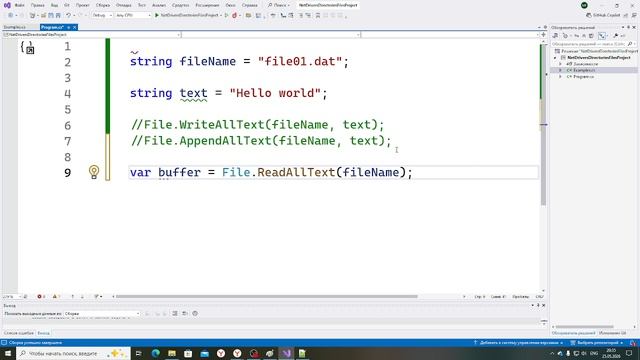640x360 pixels.
Task: Click the lightbulb quick actions icon on line 9
Action: pyautogui.click(x=94, y=172)
